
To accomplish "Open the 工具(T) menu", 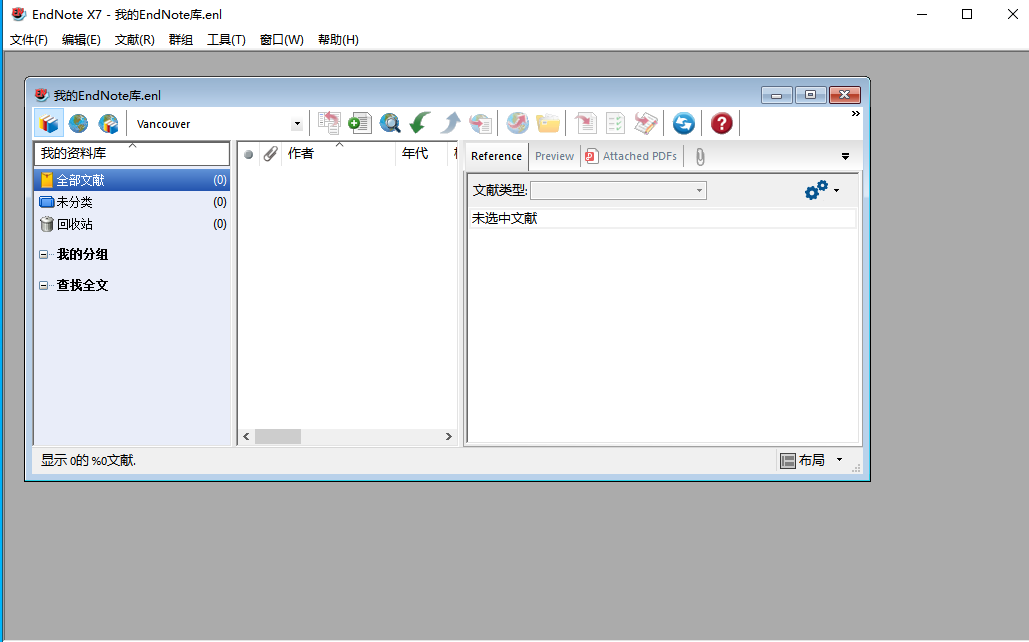I will (226, 40).
